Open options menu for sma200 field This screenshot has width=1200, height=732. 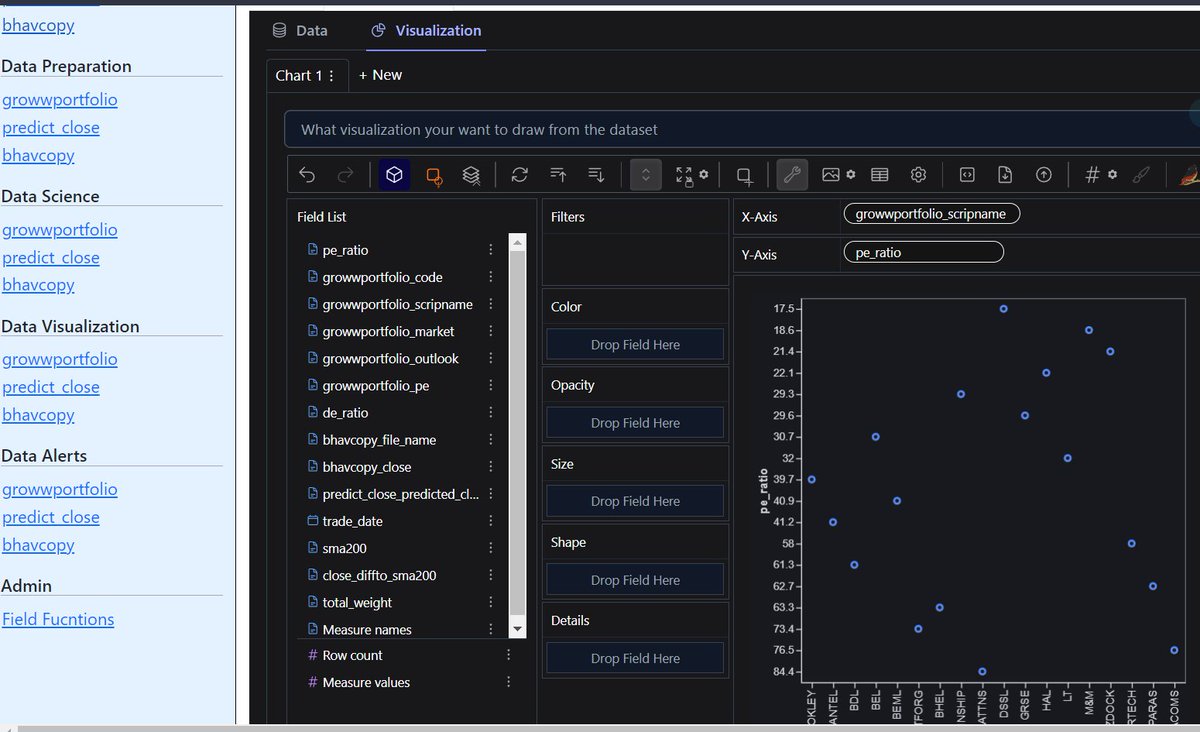point(490,548)
